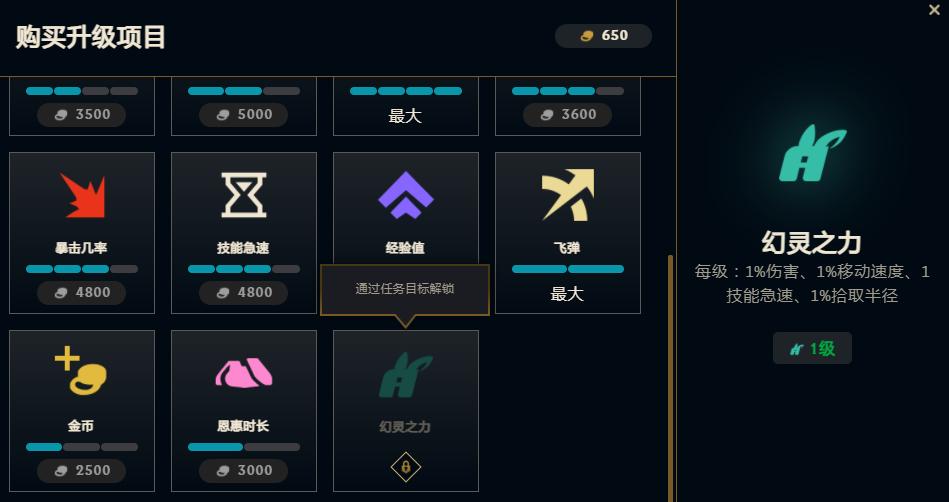Buy 技能急速 upgrade for 4800

[x=243, y=292]
